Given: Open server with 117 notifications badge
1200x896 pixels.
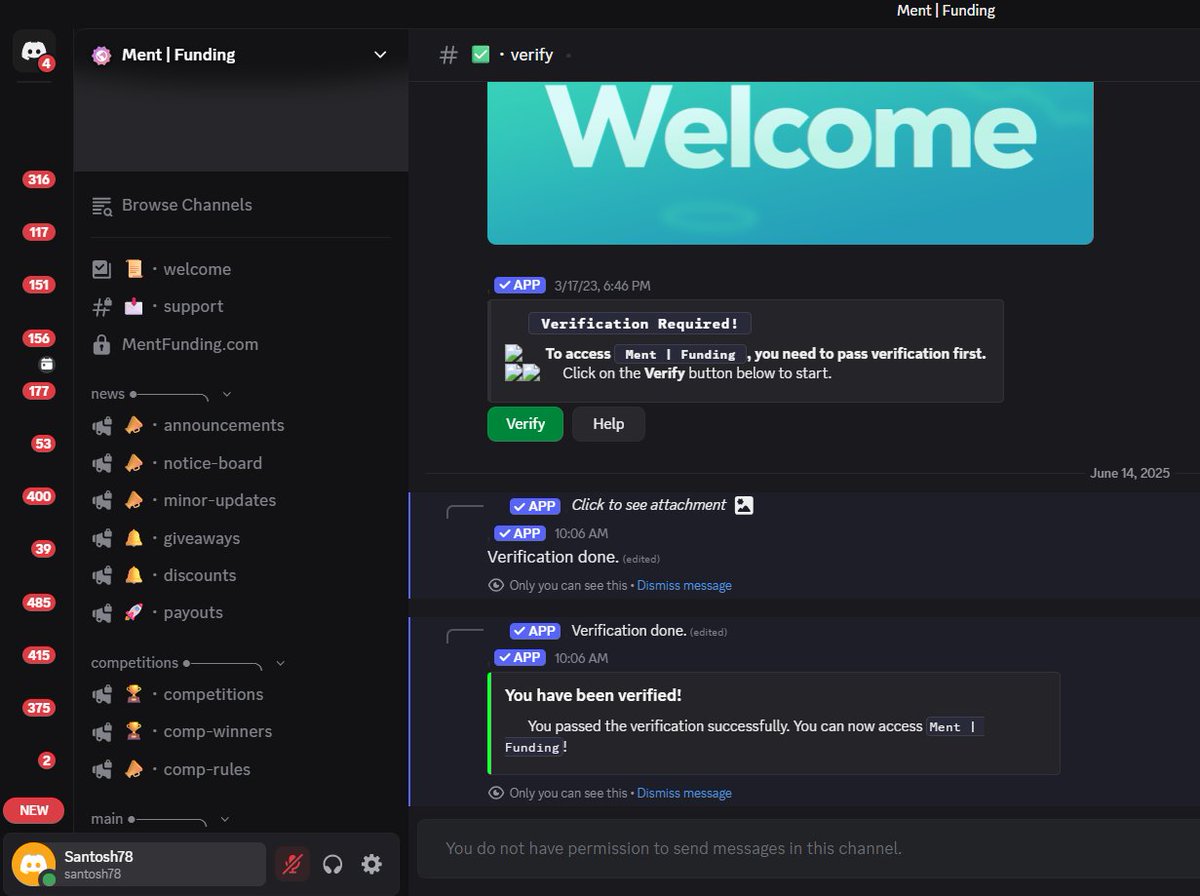Looking at the screenshot, I should (x=38, y=232).
